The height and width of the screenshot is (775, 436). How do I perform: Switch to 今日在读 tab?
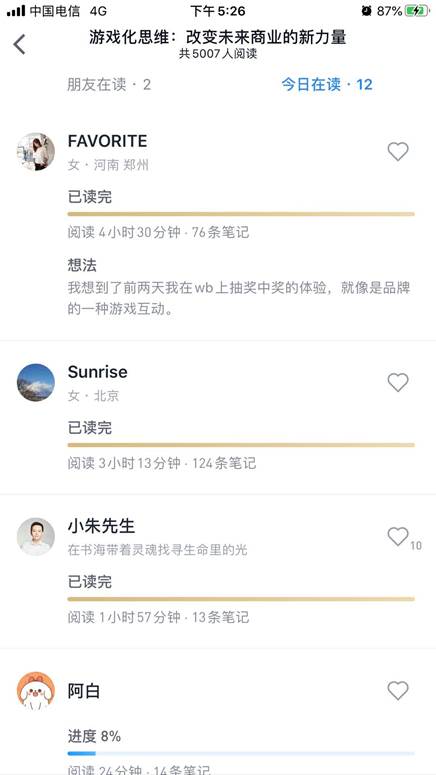point(327,85)
